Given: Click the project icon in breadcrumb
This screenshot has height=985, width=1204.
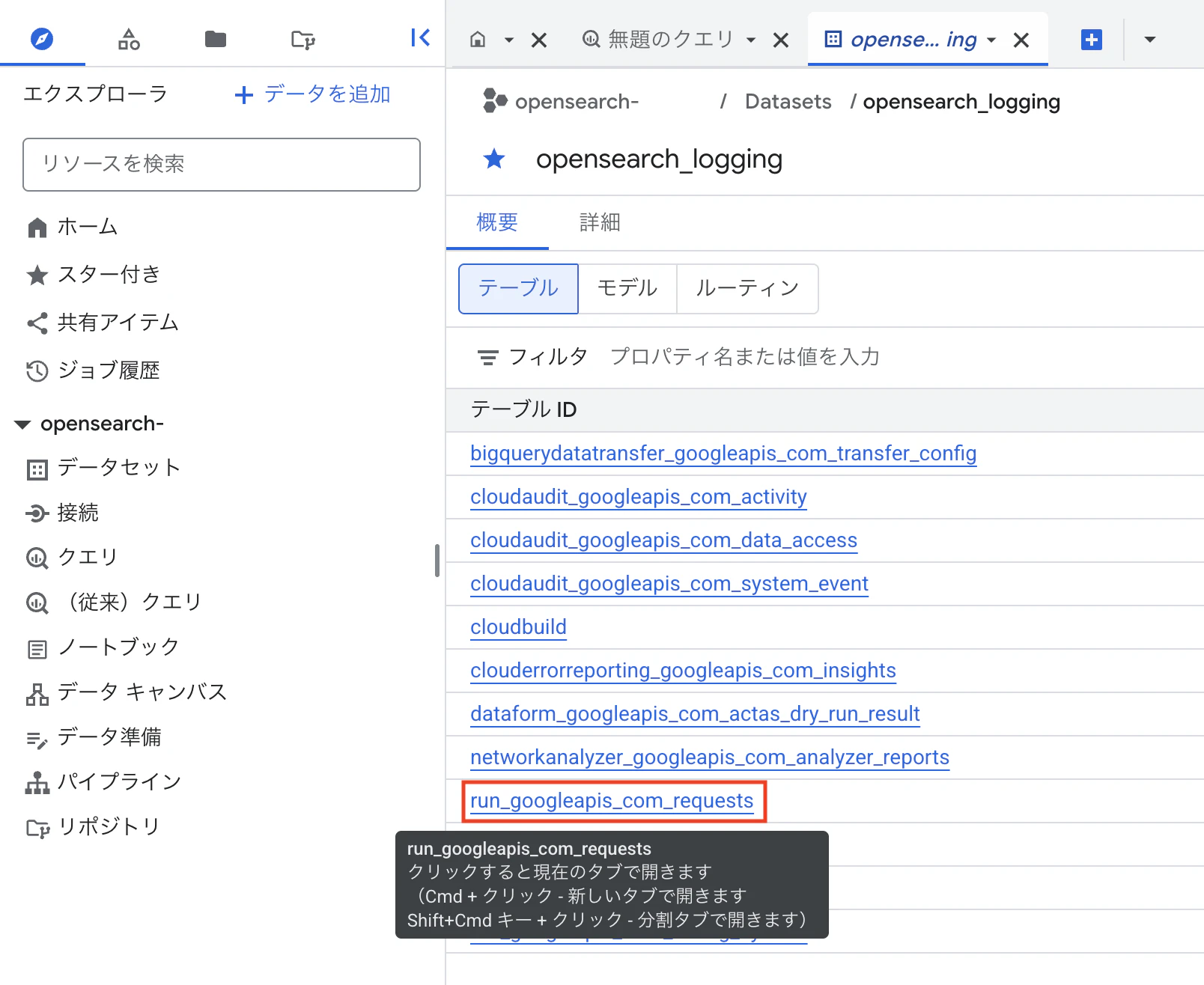Looking at the screenshot, I should (495, 101).
